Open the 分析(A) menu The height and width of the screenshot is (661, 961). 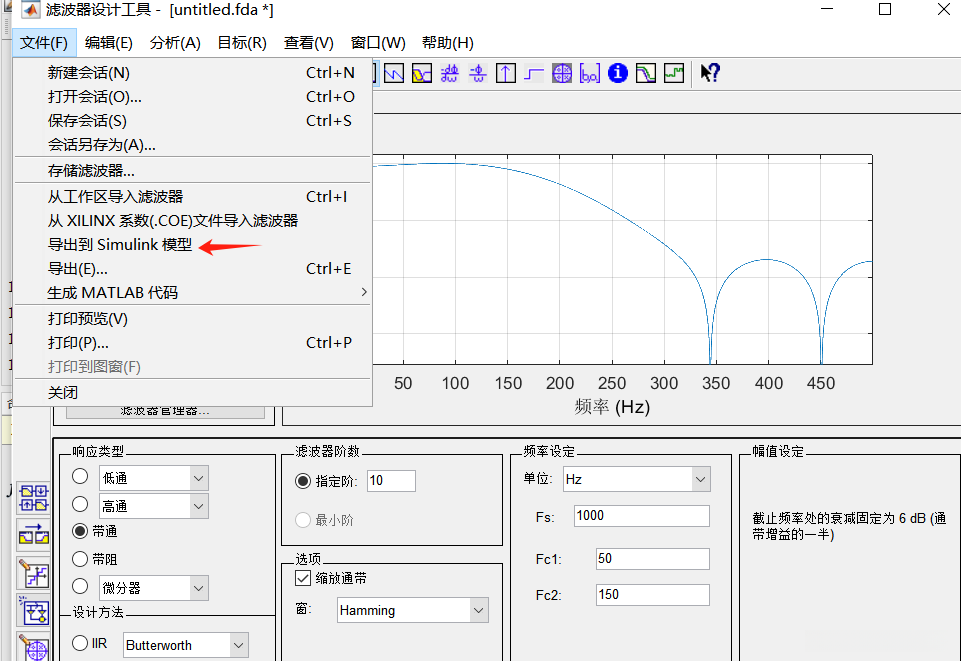[175, 43]
